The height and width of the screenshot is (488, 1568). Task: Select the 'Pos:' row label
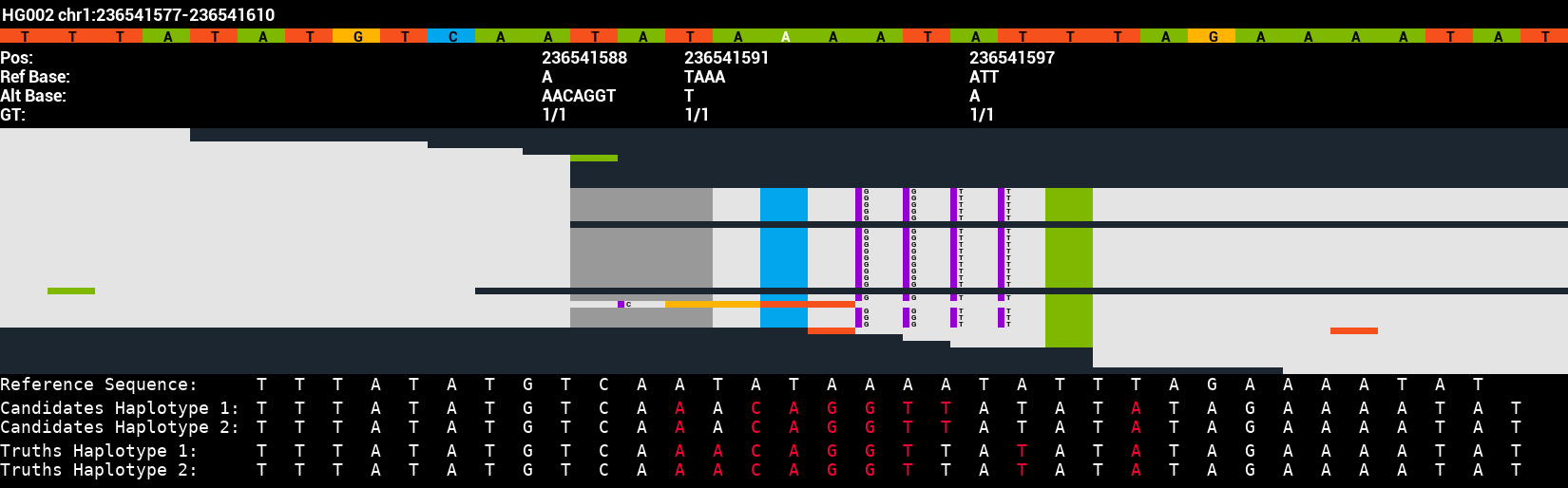click(16, 58)
